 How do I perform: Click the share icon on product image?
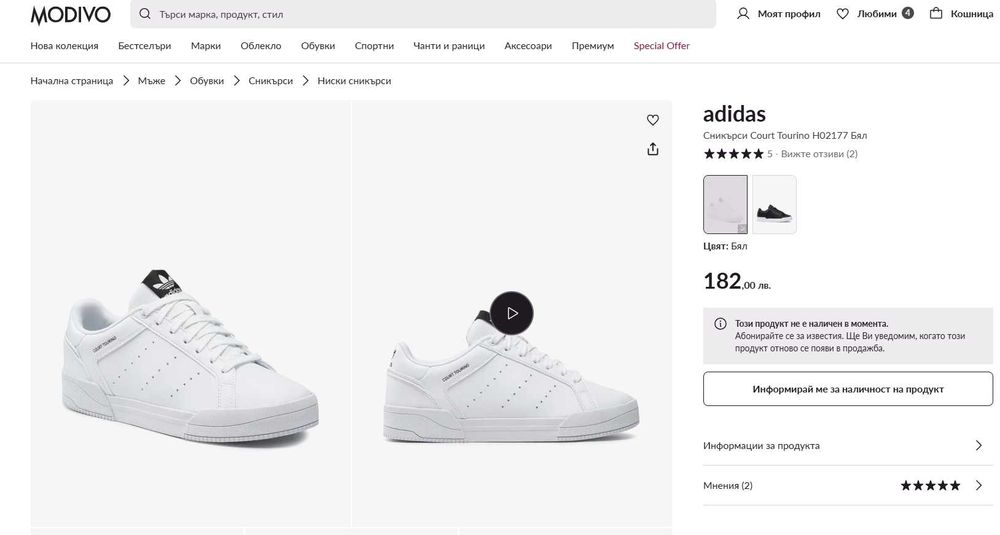click(x=653, y=149)
